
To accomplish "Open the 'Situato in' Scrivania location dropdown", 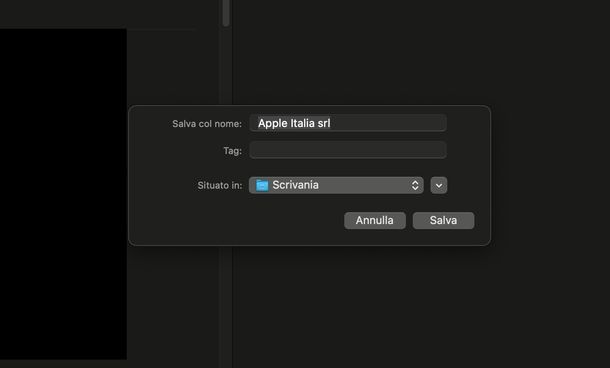I will [336, 185].
